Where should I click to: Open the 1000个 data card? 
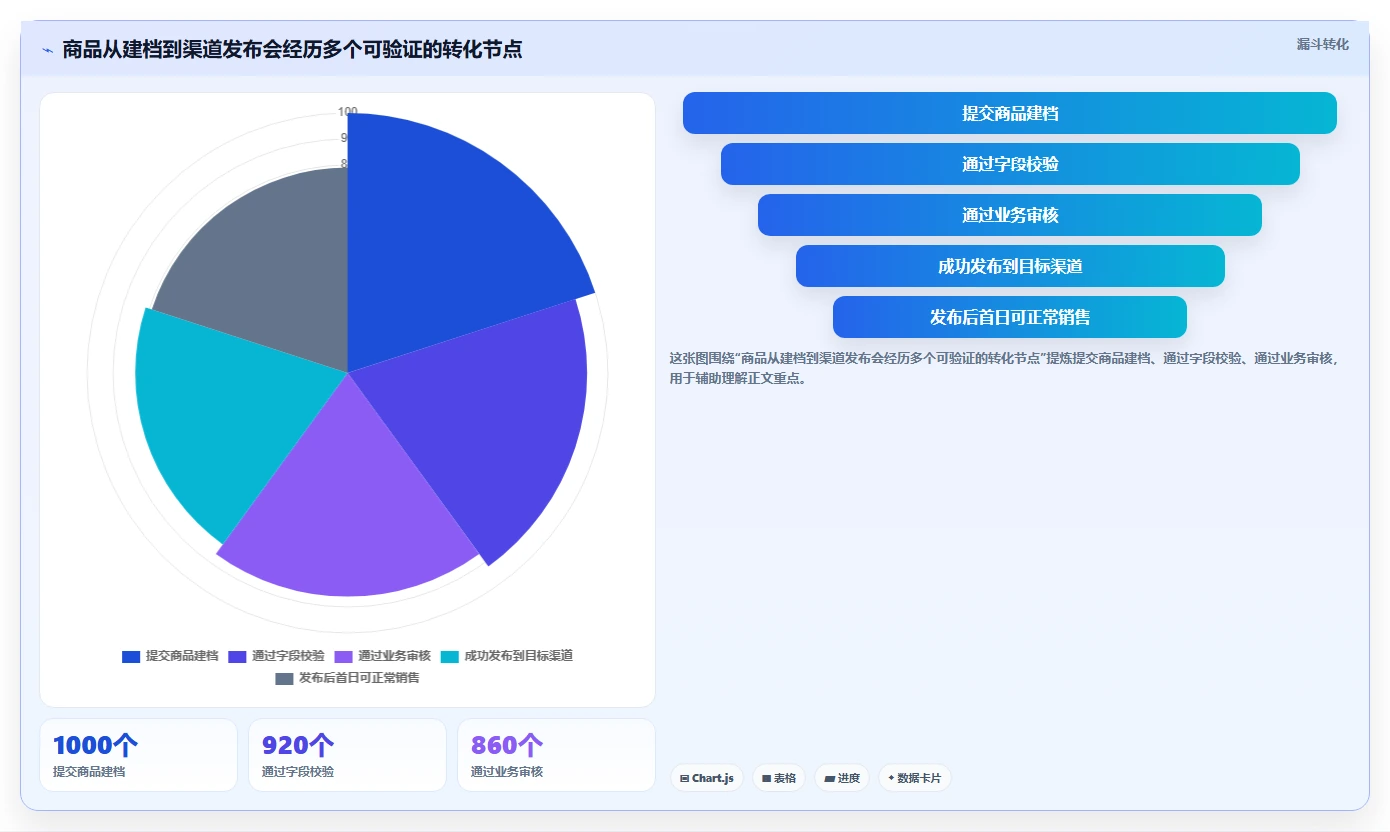(138, 755)
